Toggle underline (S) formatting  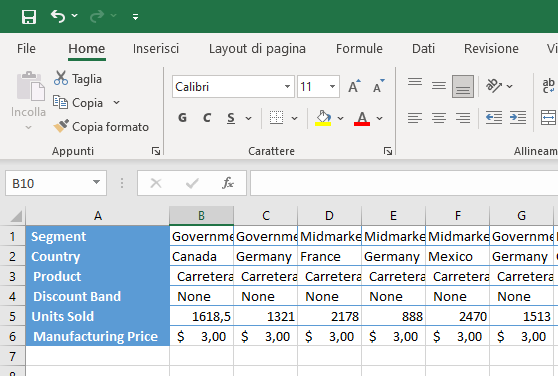point(231,118)
